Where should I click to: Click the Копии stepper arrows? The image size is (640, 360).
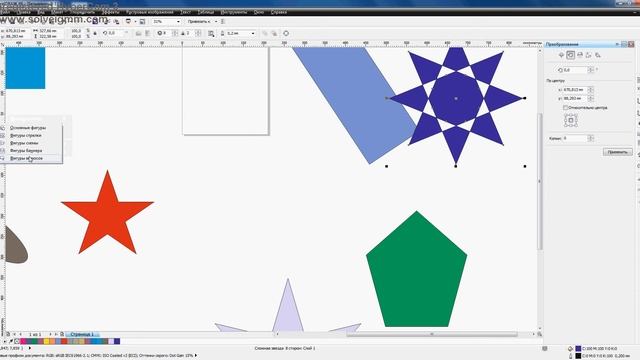[x=591, y=138]
